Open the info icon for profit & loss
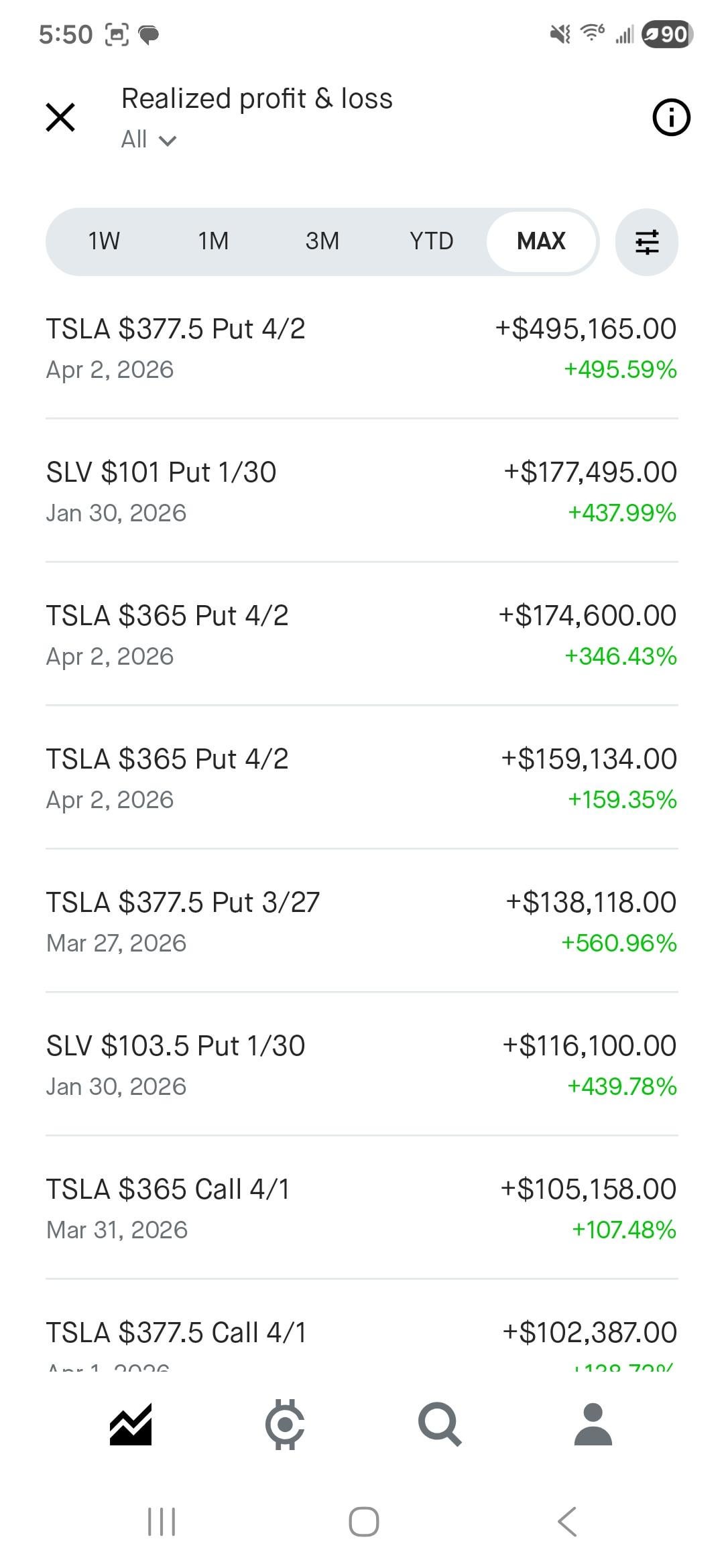The width and height of the screenshot is (724, 1568). pyautogui.click(x=671, y=118)
